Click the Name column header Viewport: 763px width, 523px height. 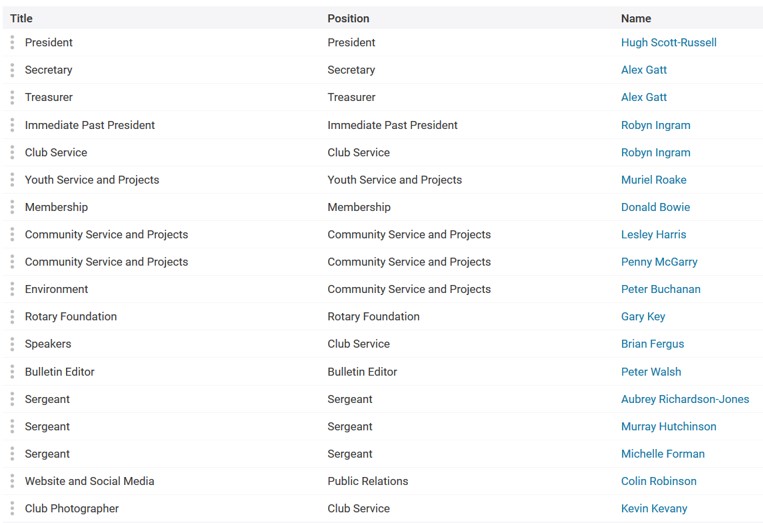(636, 18)
